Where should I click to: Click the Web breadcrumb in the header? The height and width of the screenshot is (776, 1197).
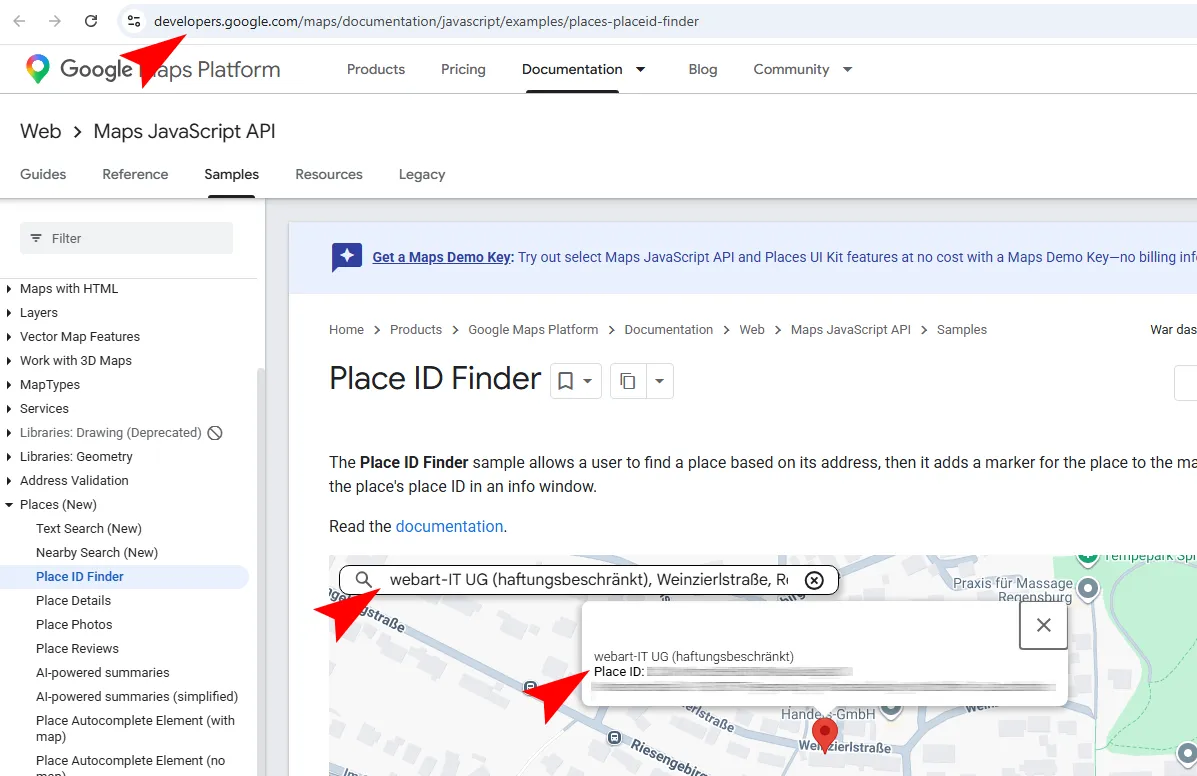(x=40, y=131)
